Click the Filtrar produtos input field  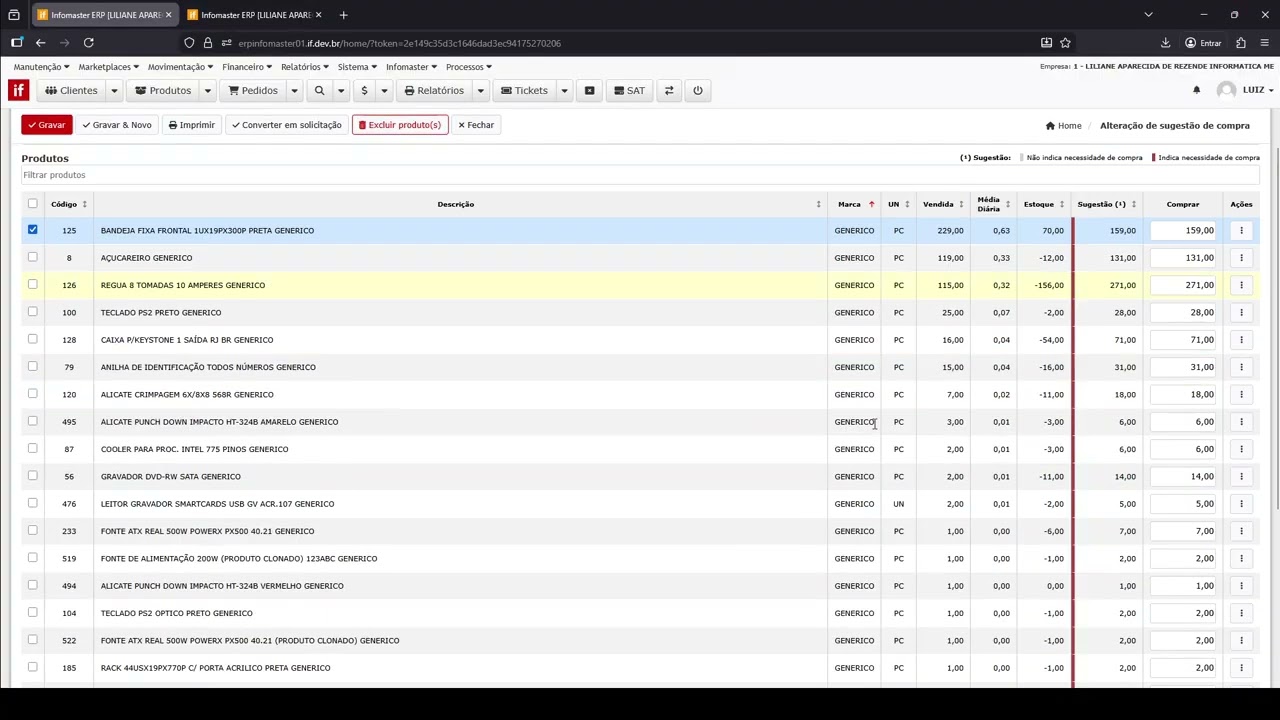[x=640, y=175]
